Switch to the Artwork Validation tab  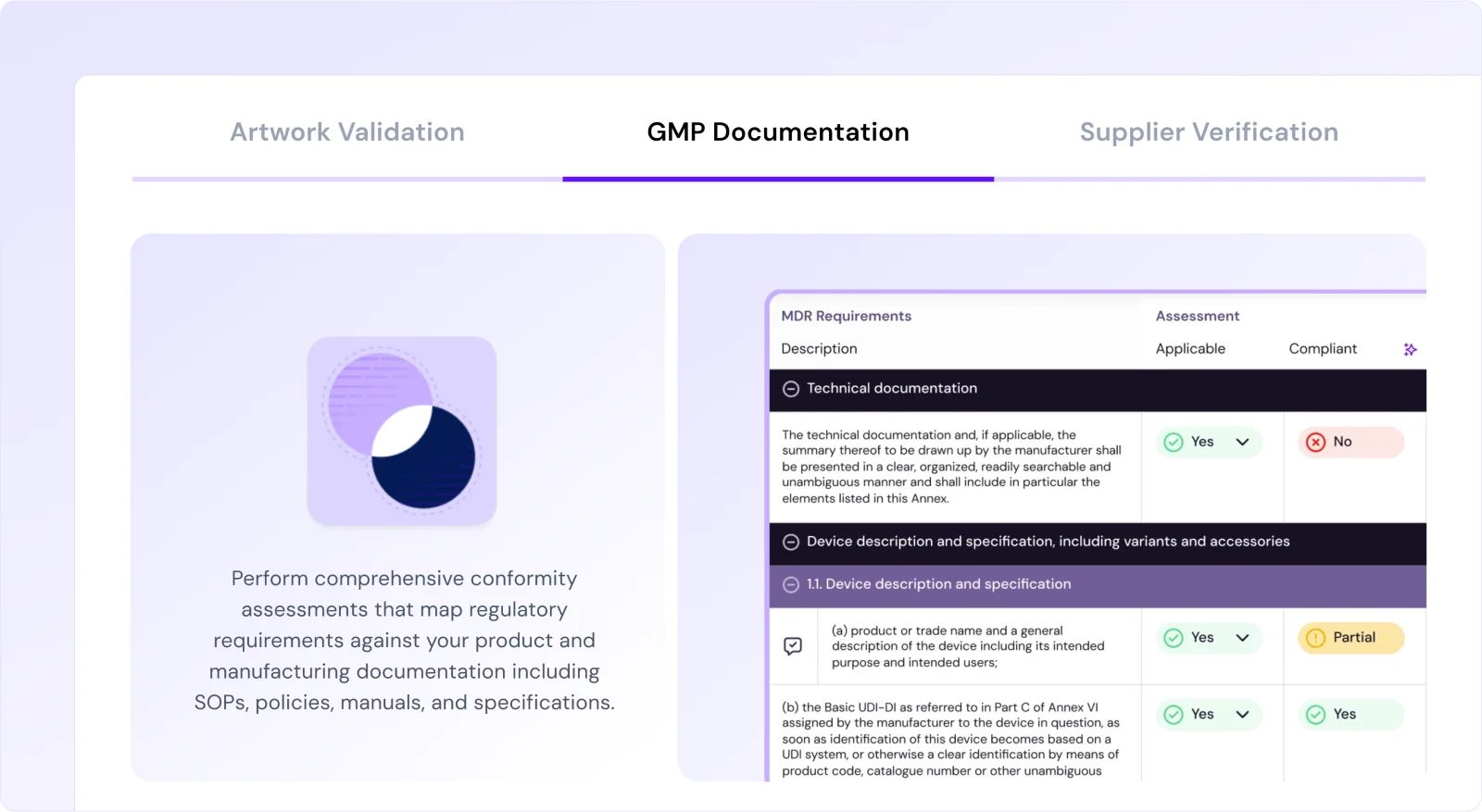pos(347,131)
